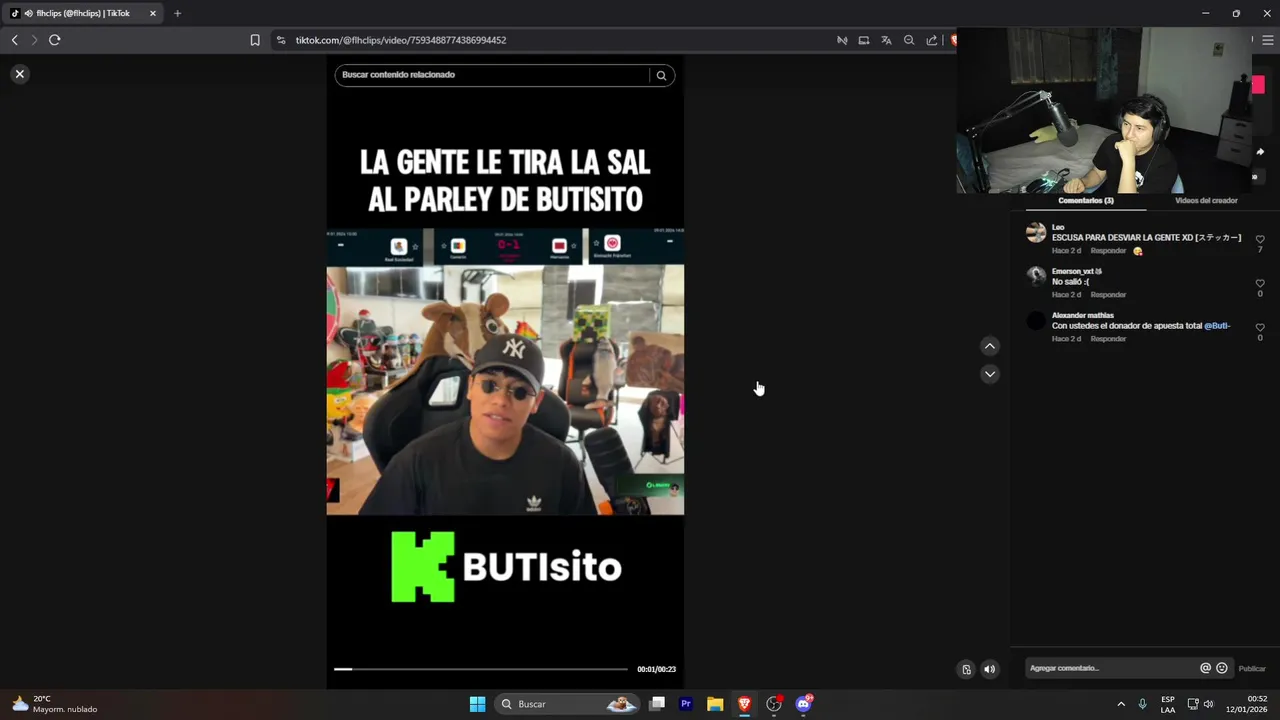1280x720 pixels.
Task: Like Alexander mathias's comment with the heart
Action: pyautogui.click(x=1260, y=328)
